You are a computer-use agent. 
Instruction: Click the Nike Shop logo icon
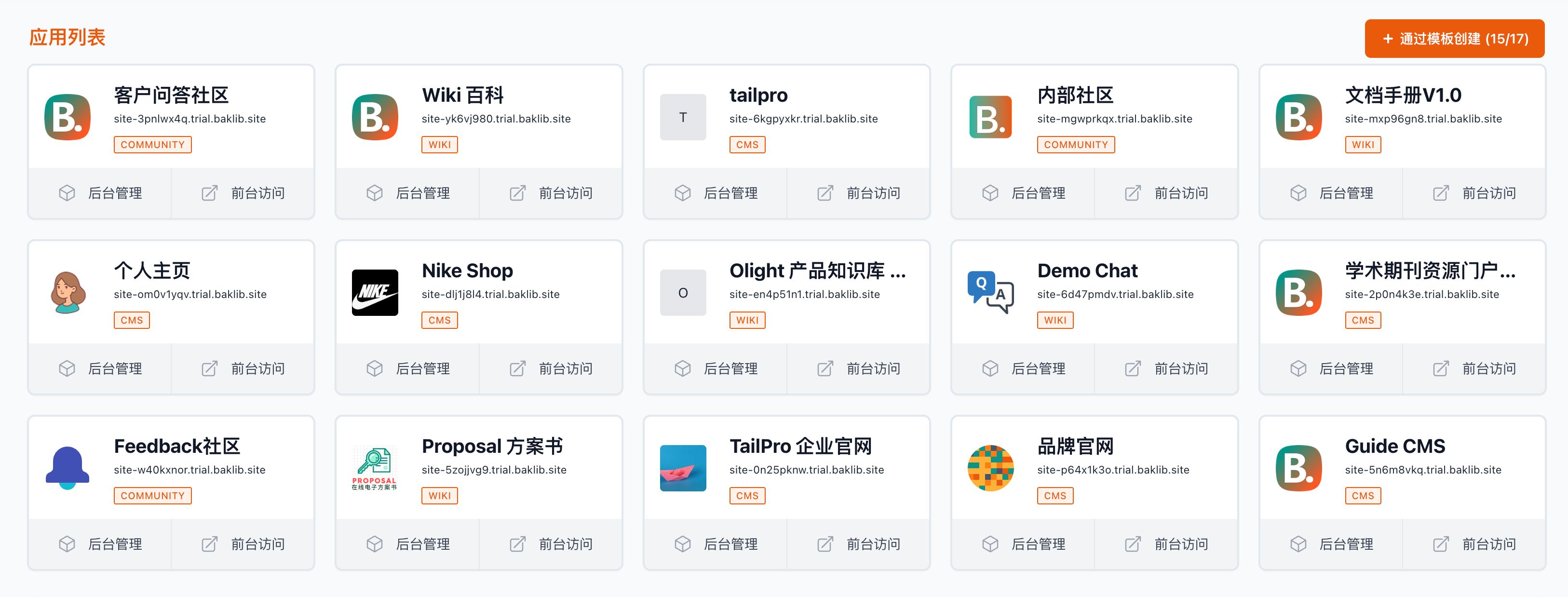(x=374, y=293)
